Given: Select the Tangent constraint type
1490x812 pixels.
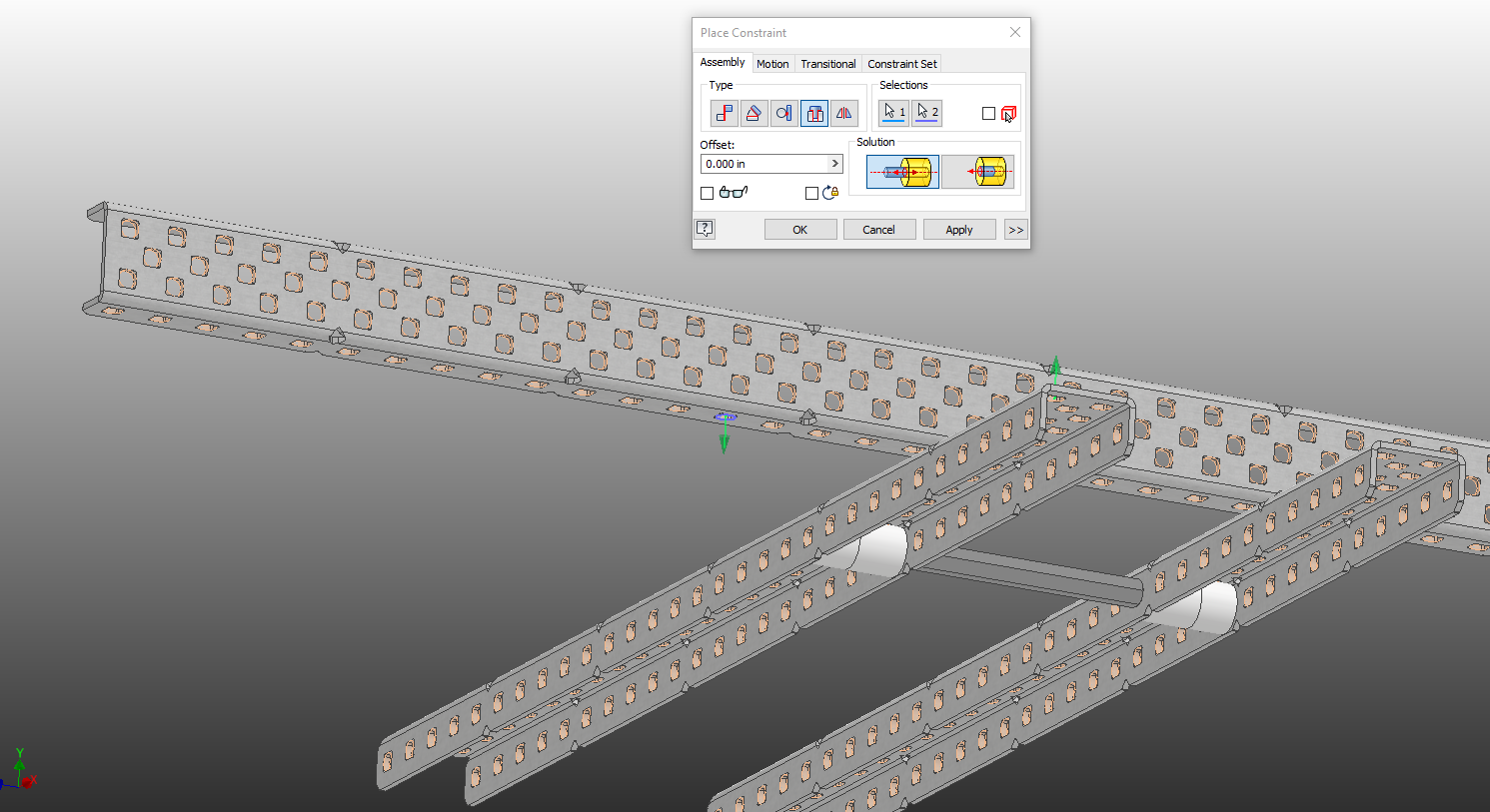Looking at the screenshot, I should click(784, 113).
